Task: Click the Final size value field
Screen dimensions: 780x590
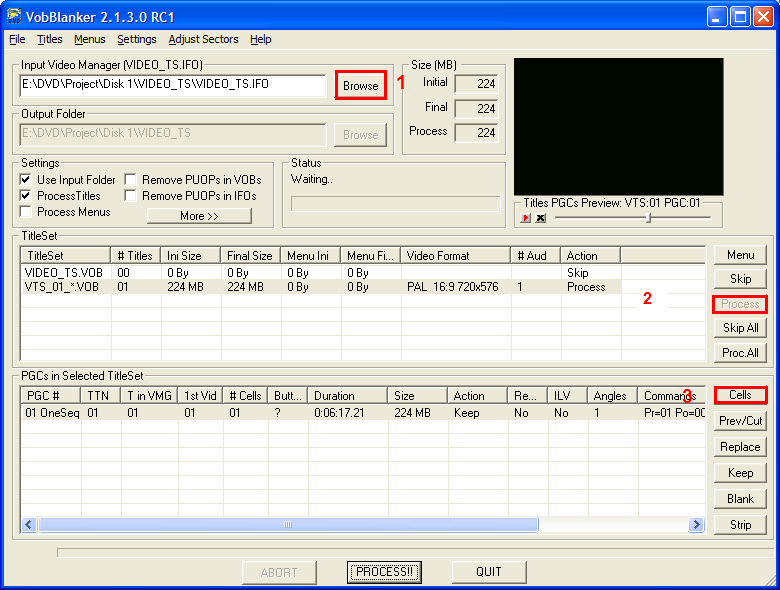Action: tap(476, 108)
